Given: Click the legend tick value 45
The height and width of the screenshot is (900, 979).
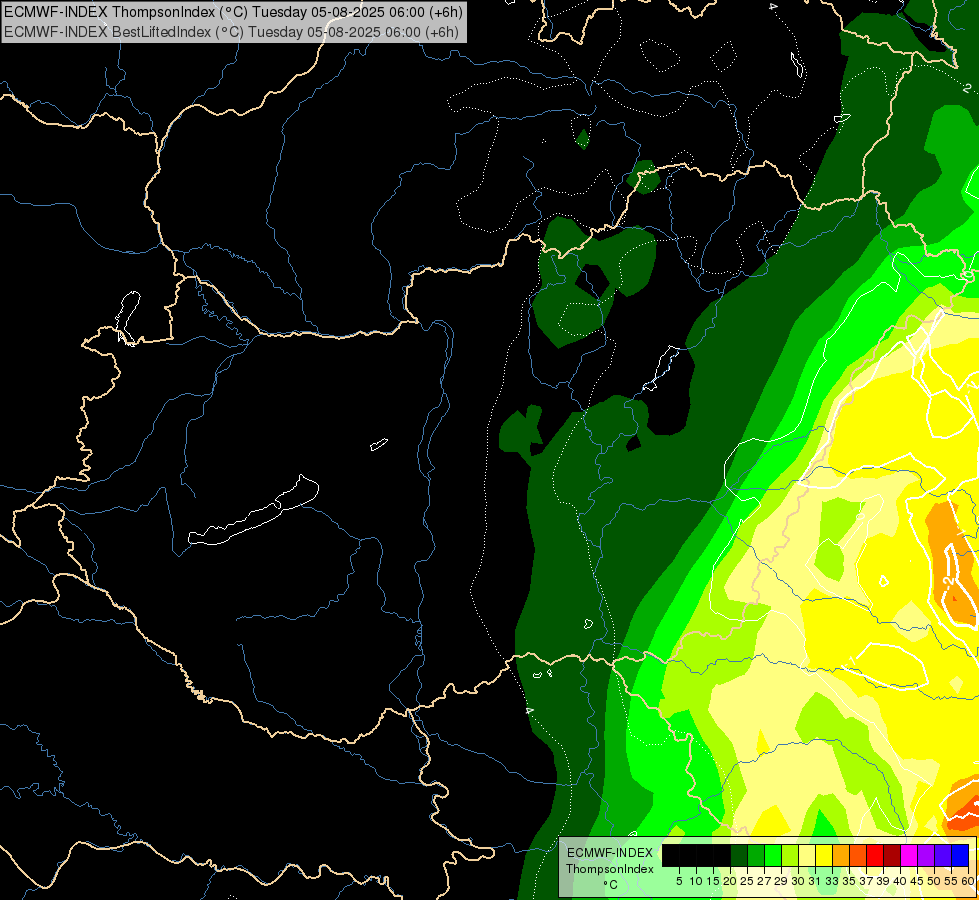Looking at the screenshot, I should pyautogui.click(x=917, y=881).
